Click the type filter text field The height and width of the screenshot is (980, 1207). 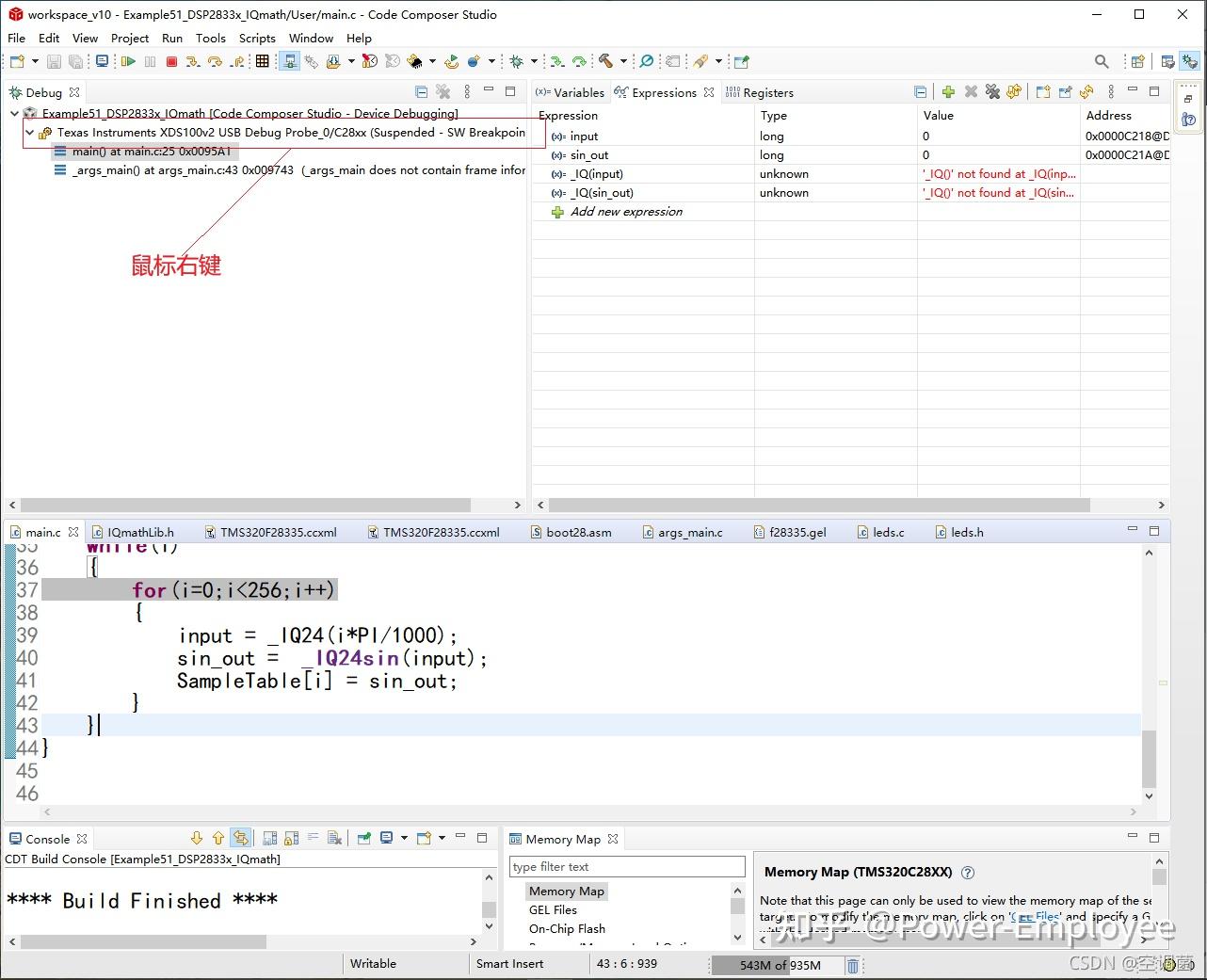point(626,866)
